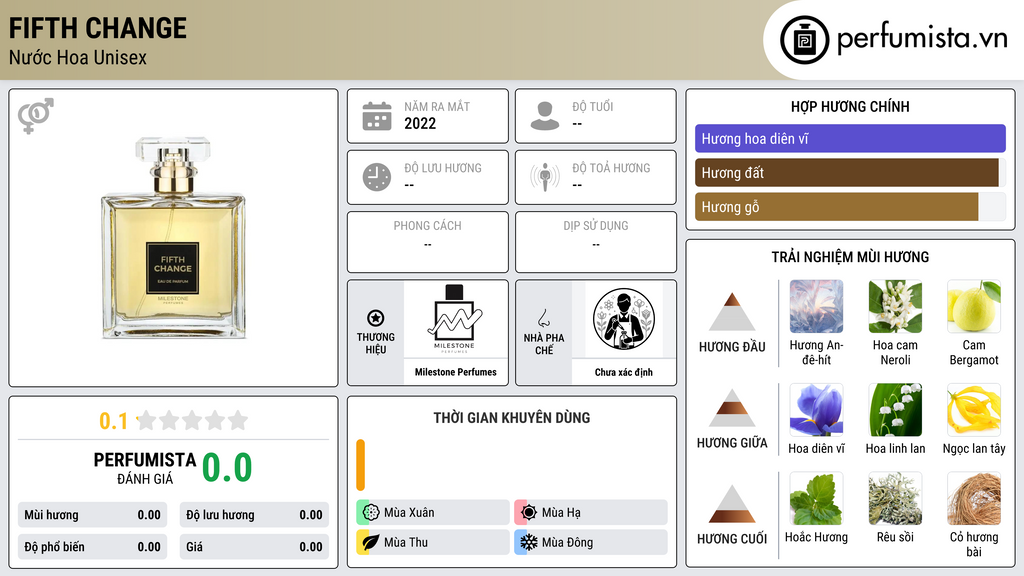1024x576 pixels.
Task: Click the Mùa Đông snowflake icon
Action: point(529,542)
